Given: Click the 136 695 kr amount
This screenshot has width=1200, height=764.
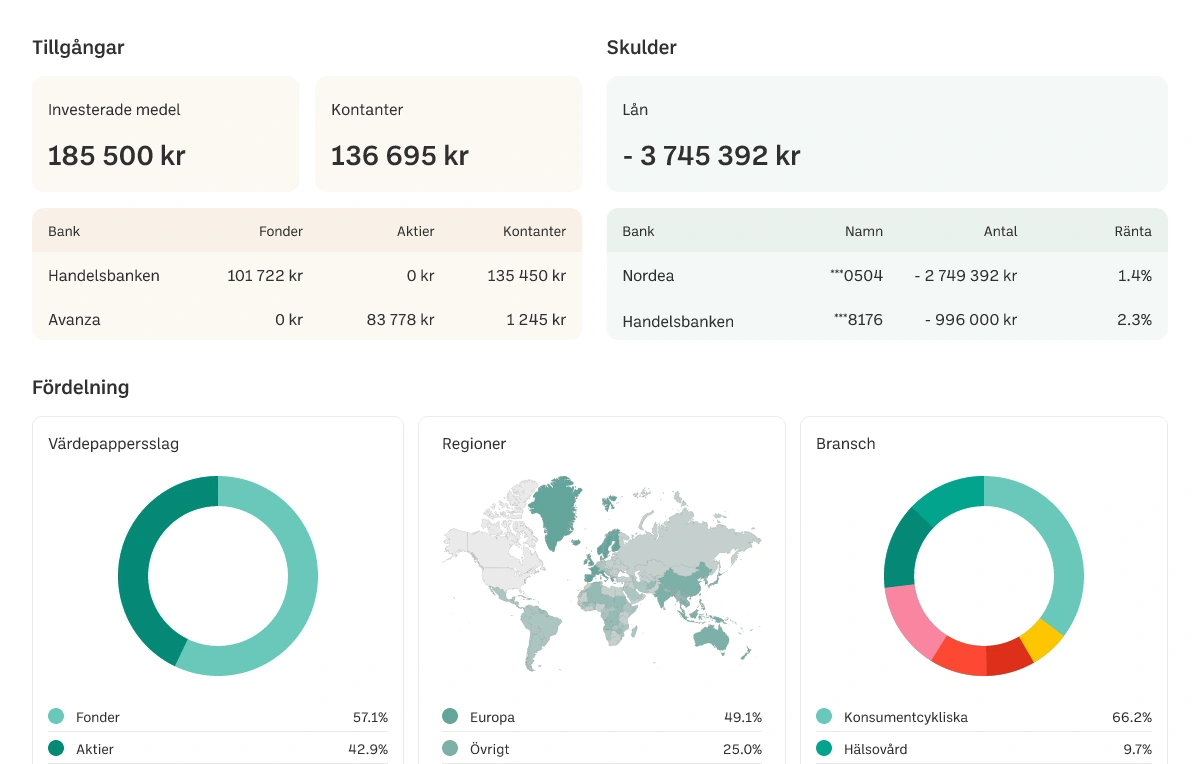Looking at the screenshot, I should (x=400, y=156).
